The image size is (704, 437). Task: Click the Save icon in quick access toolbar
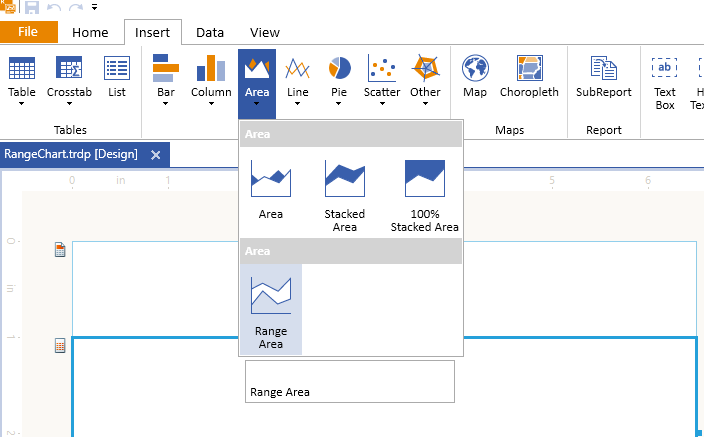coord(31,7)
